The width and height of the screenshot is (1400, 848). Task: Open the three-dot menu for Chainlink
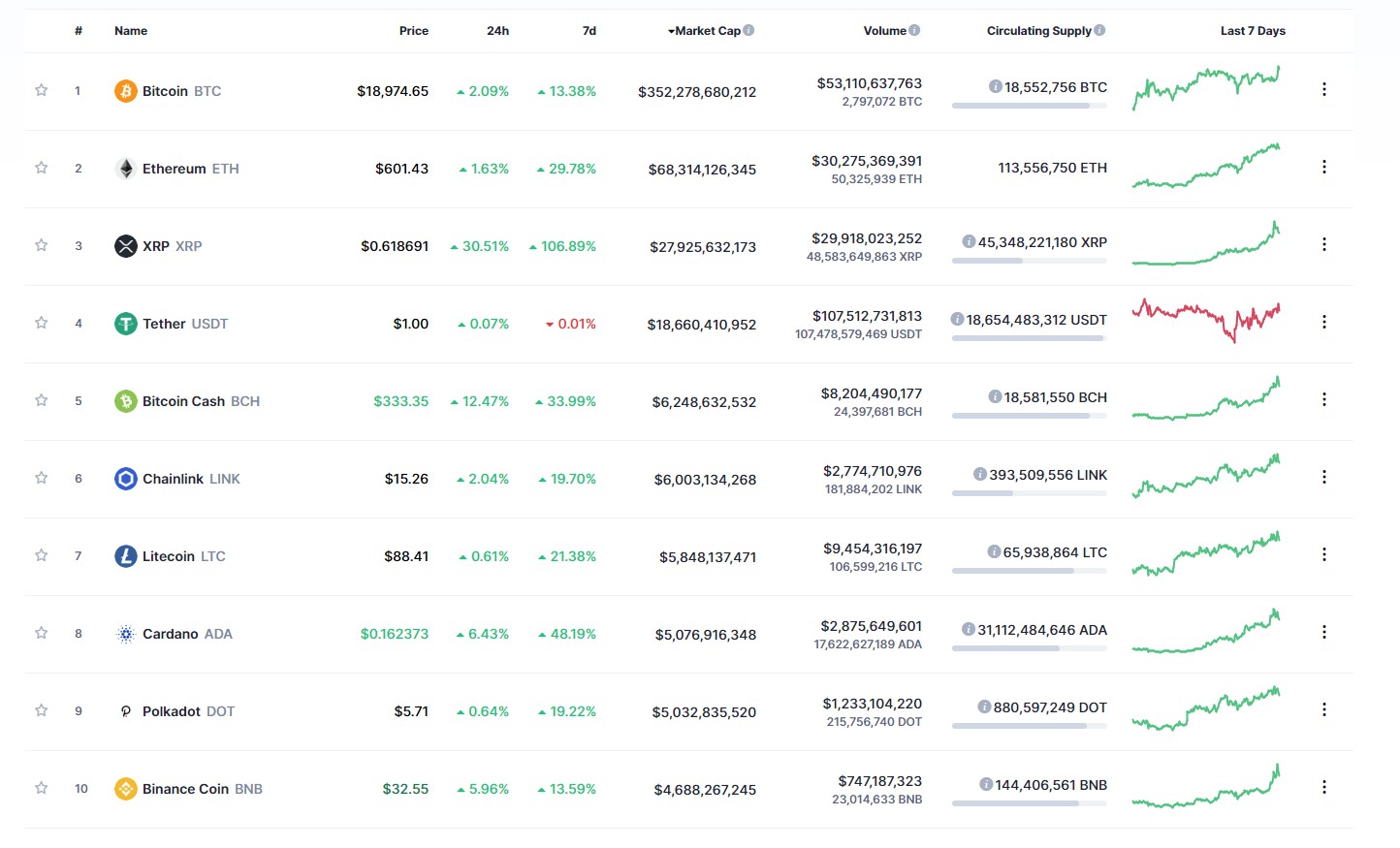[1324, 477]
